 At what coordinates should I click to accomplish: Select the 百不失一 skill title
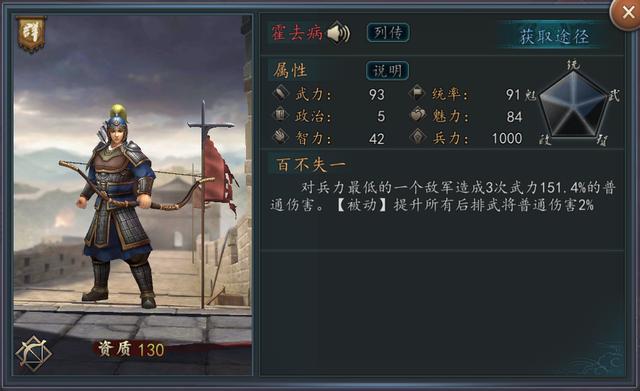point(311,165)
